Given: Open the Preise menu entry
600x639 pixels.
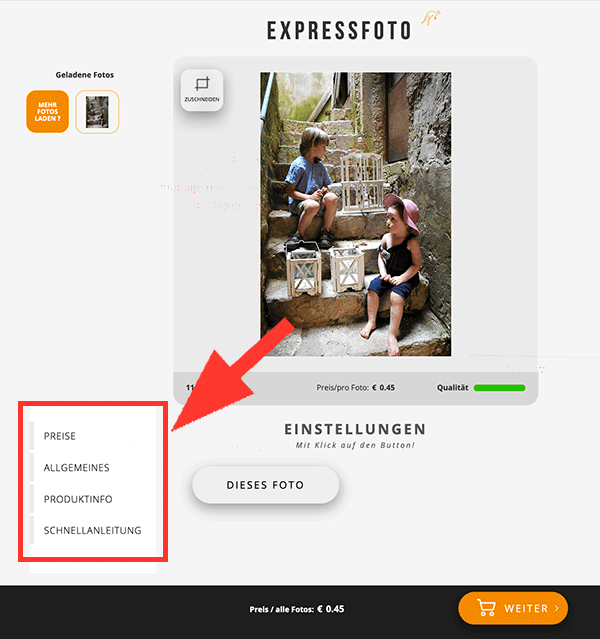Looking at the screenshot, I should (60, 436).
